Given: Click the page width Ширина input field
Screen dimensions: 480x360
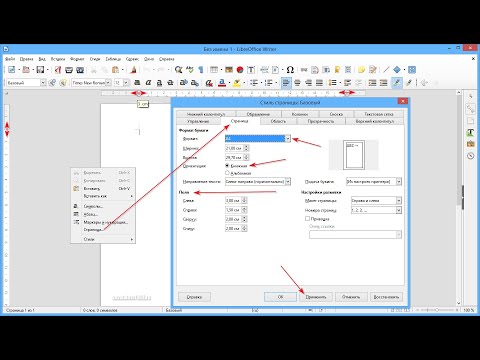Looking at the screenshot, I should tap(234, 148).
